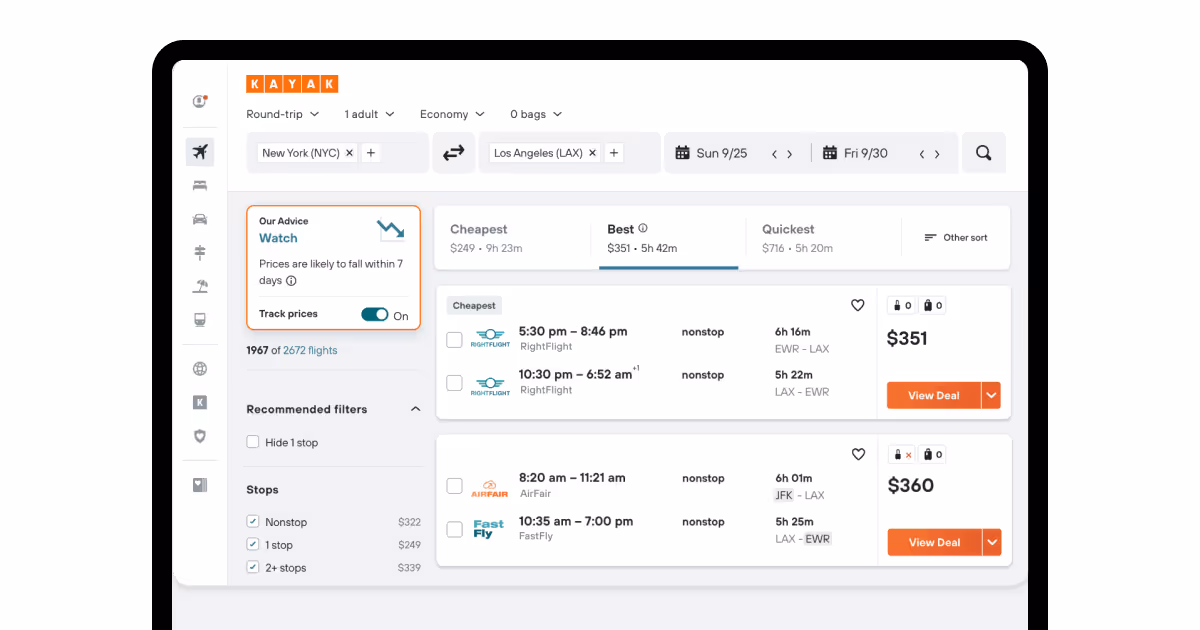The height and width of the screenshot is (630, 1200).
Task: Uncheck the Nonstop stops filter
Action: [x=253, y=522]
